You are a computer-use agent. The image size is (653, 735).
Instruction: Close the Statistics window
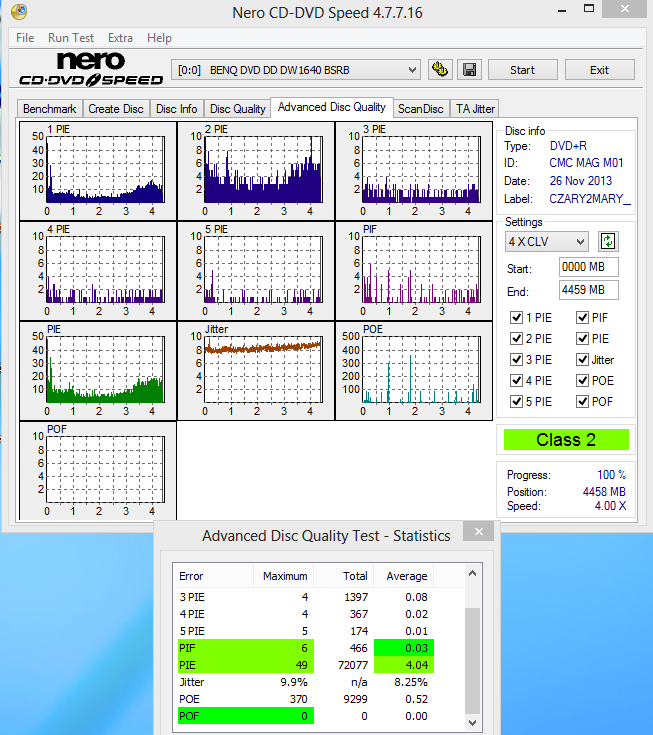(x=479, y=531)
